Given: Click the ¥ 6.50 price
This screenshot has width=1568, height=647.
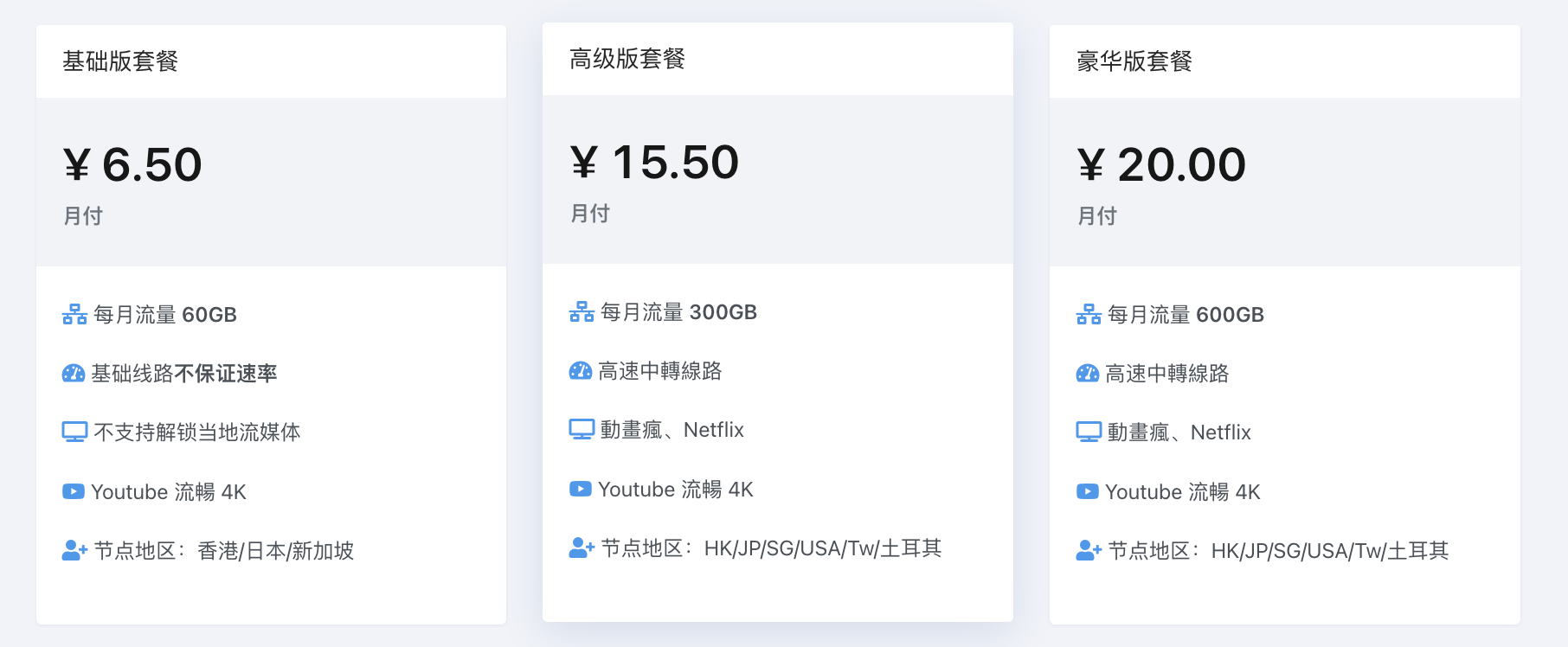Looking at the screenshot, I should (x=133, y=164).
